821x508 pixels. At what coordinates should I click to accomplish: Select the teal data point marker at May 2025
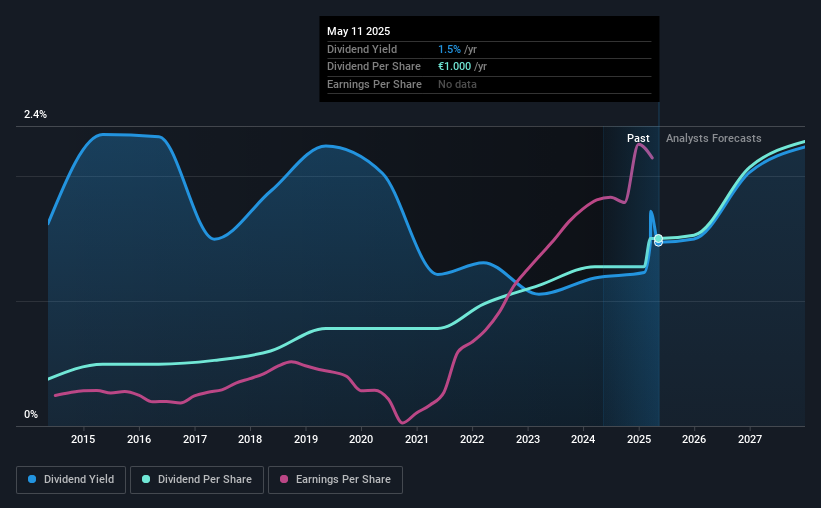[x=658, y=238]
